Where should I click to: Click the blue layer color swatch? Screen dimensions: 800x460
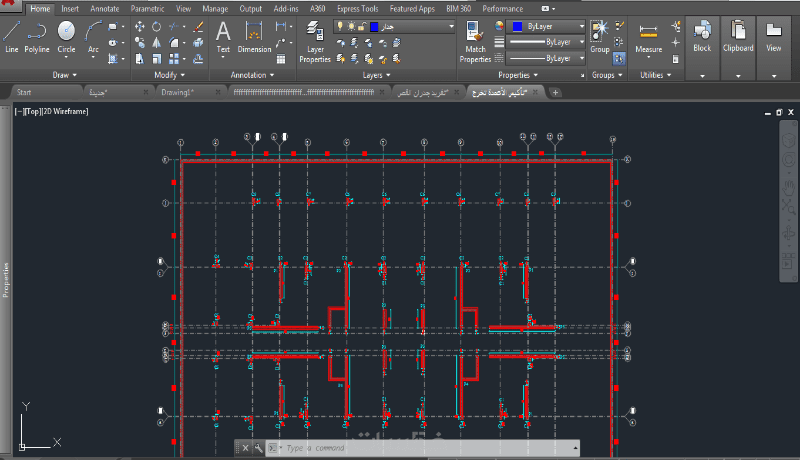pyautogui.click(x=374, y=27)
